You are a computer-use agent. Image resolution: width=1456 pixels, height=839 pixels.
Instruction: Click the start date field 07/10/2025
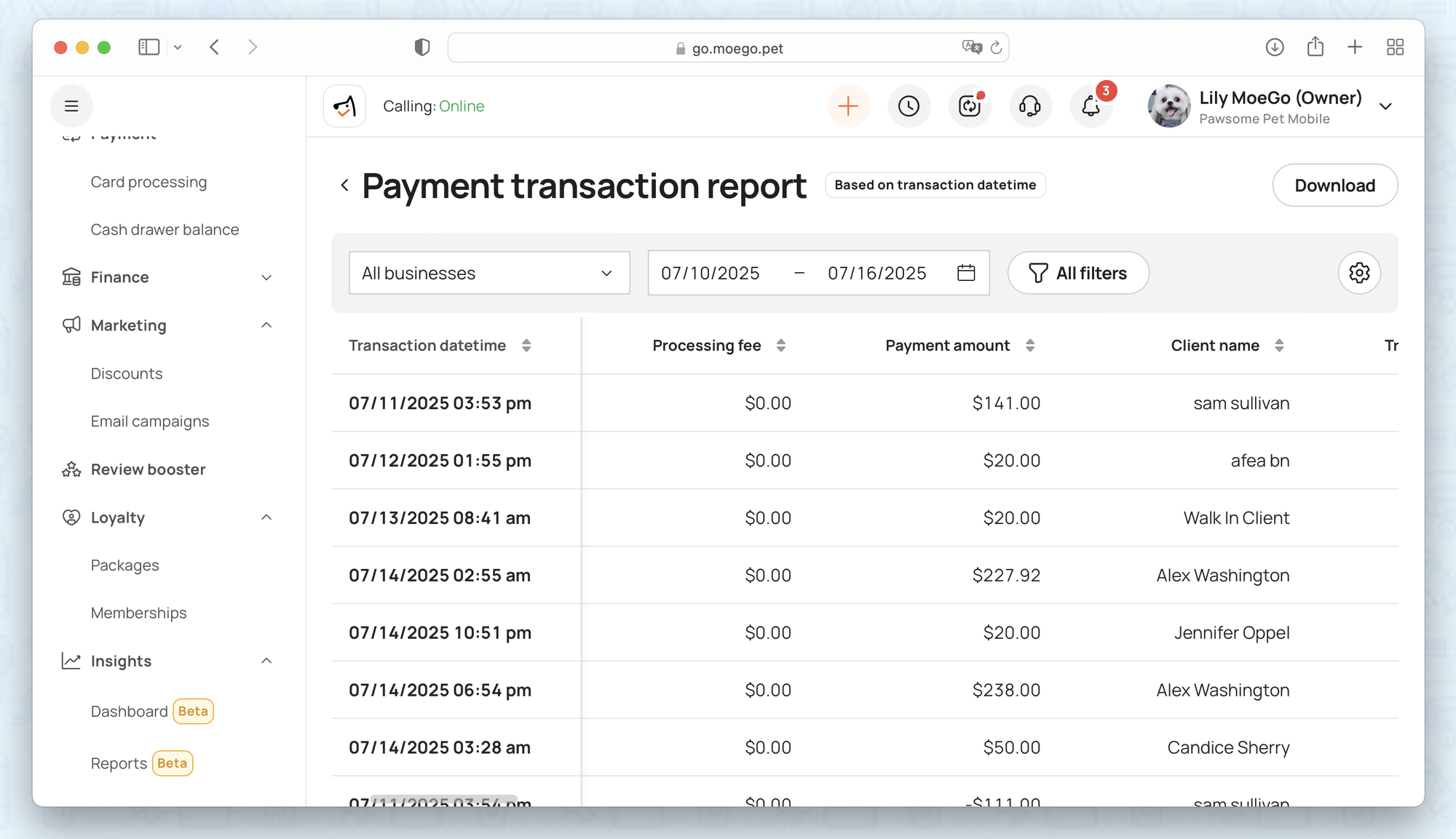coord(710,273)
